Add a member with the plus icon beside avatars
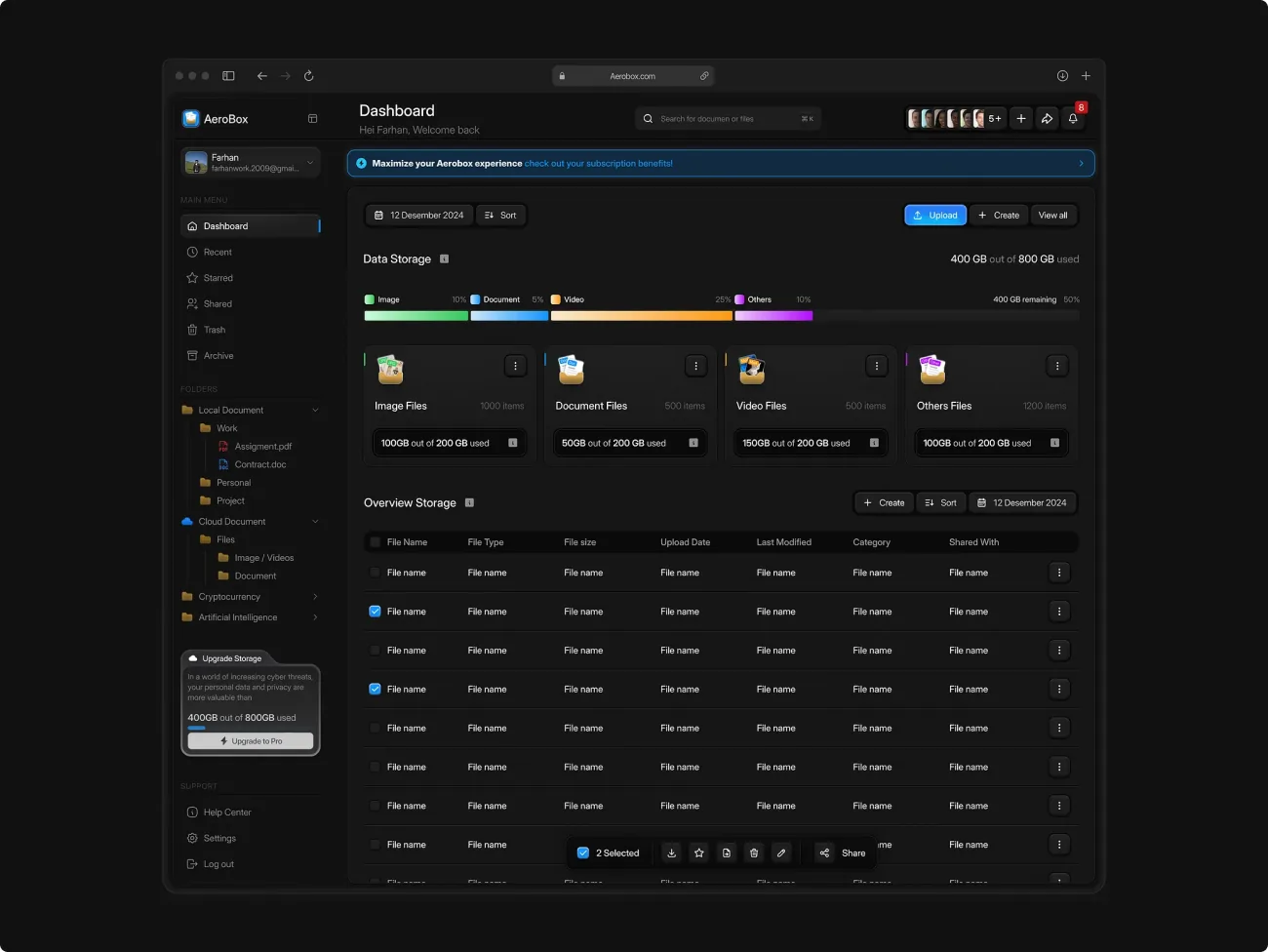Viewport: 1268px width, 952px height. click(x=1021, y=118)
